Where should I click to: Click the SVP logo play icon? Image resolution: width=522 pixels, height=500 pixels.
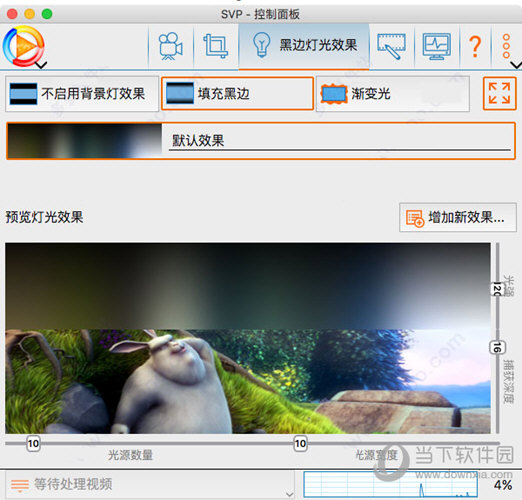pos(23,46)
